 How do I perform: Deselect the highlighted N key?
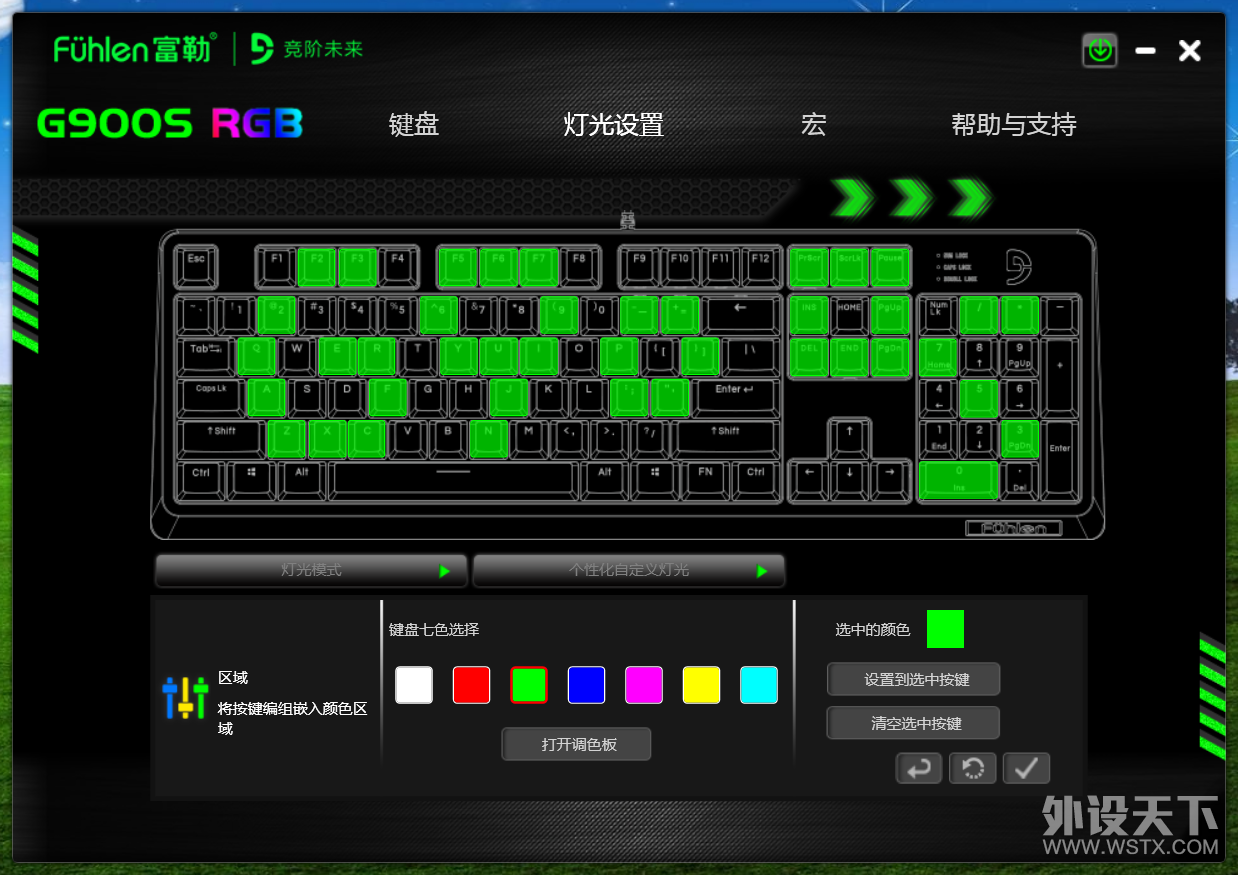(x=488, y=437)
